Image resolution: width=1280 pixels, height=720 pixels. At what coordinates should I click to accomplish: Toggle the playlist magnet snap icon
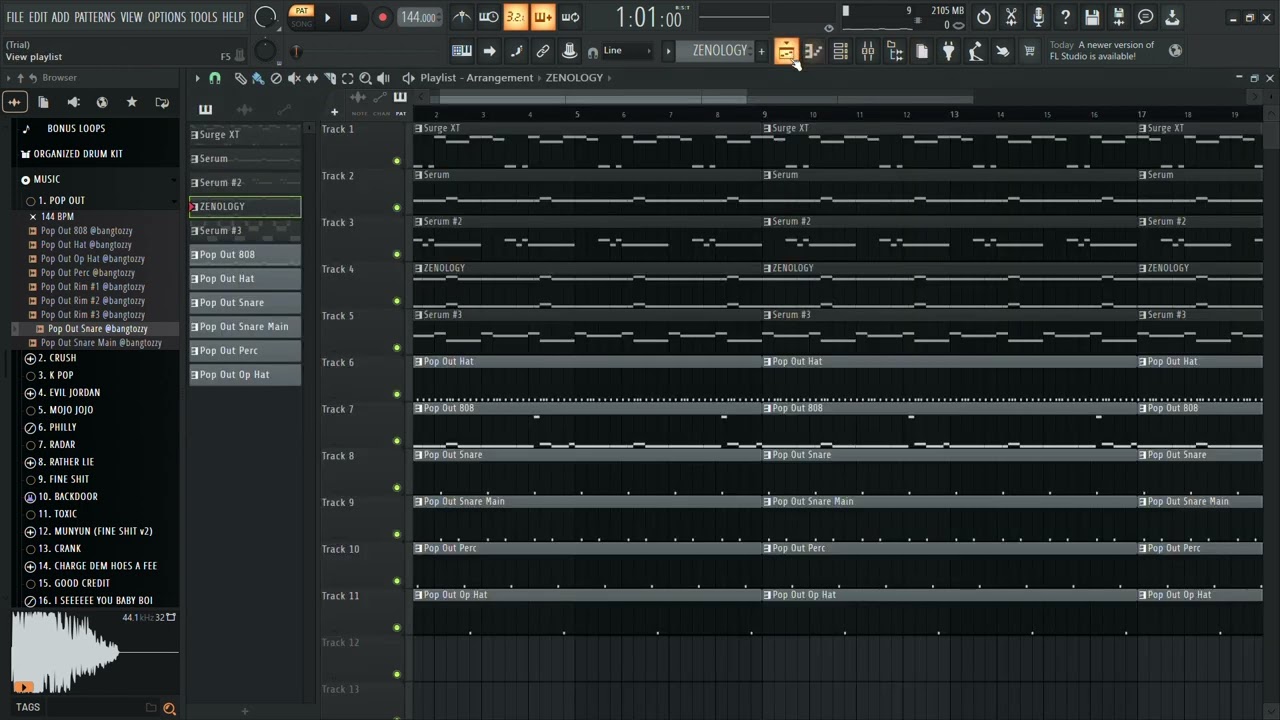[x=214, y=78]
